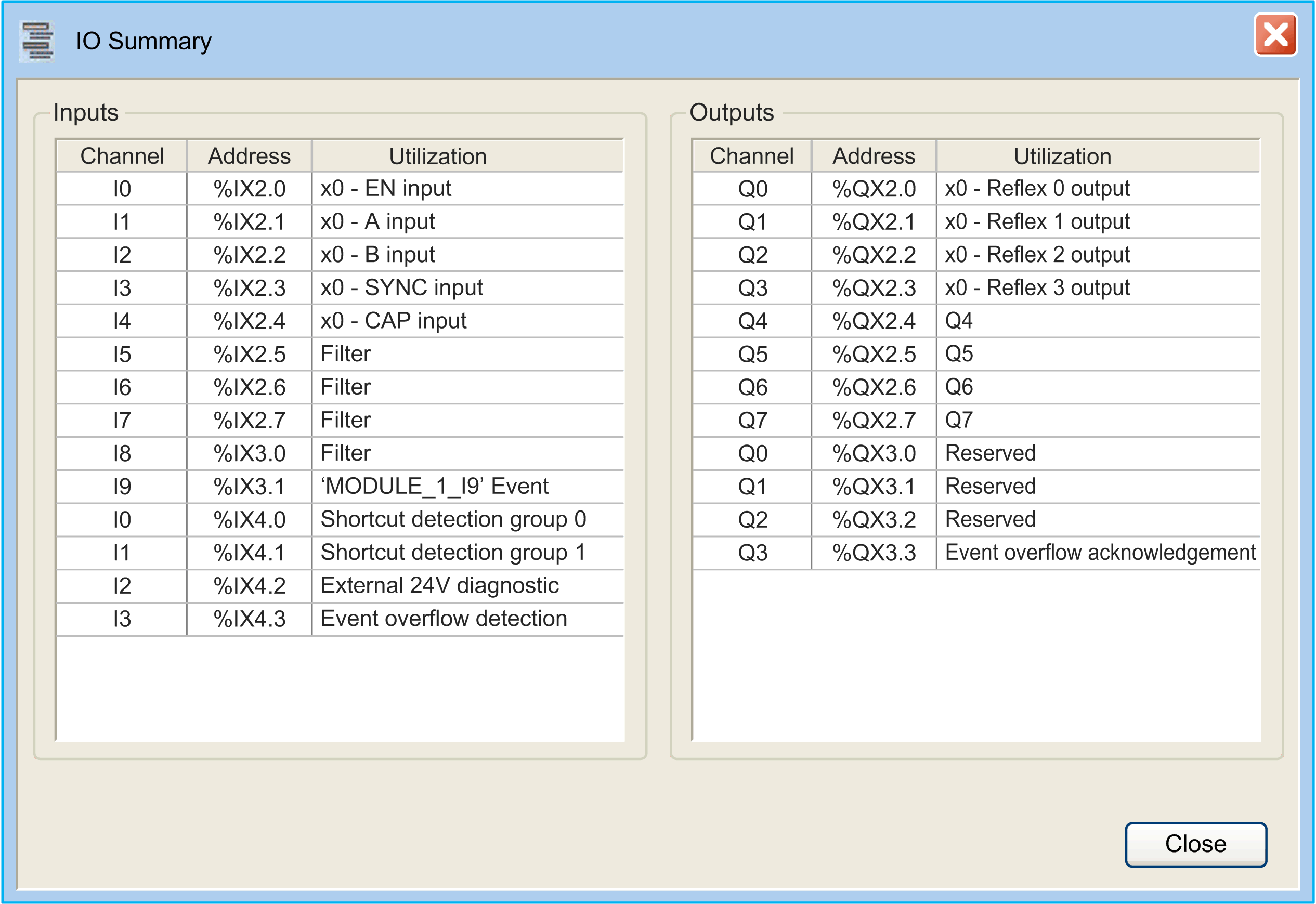Select the 'x0 - EN input' row
The image size is (1316, 904).
386,189
